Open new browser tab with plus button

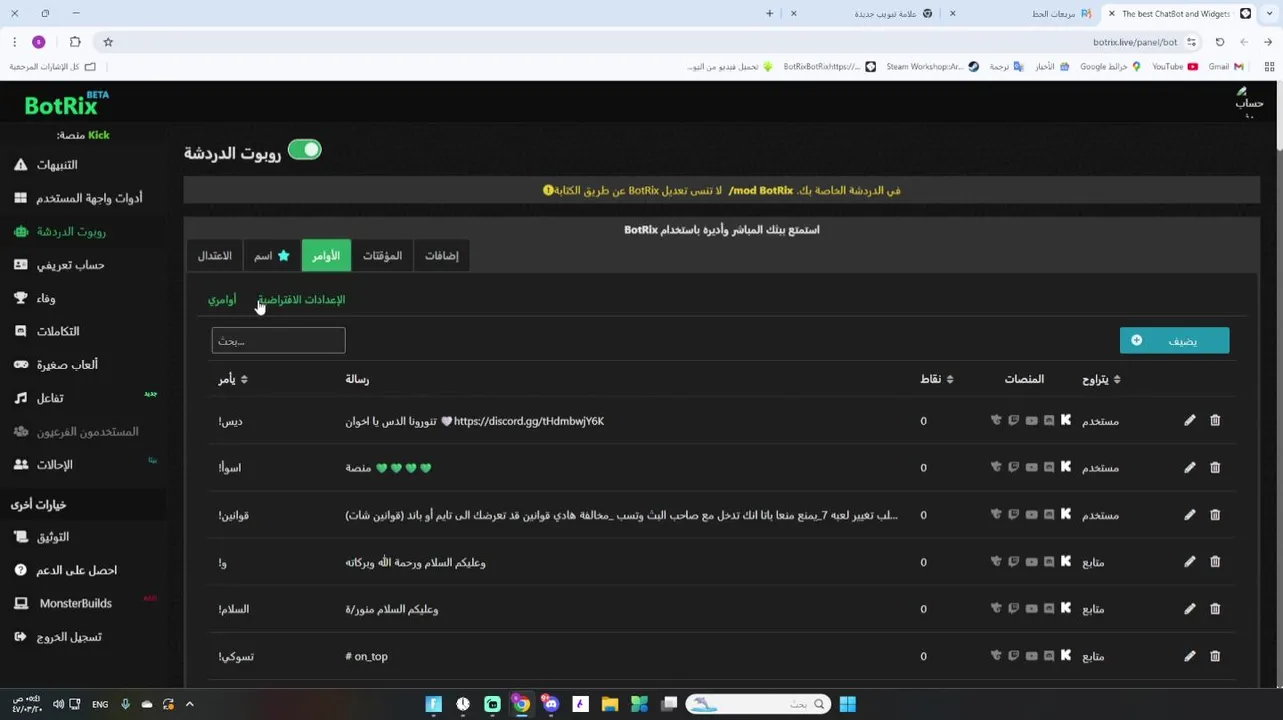click(769, 14)
